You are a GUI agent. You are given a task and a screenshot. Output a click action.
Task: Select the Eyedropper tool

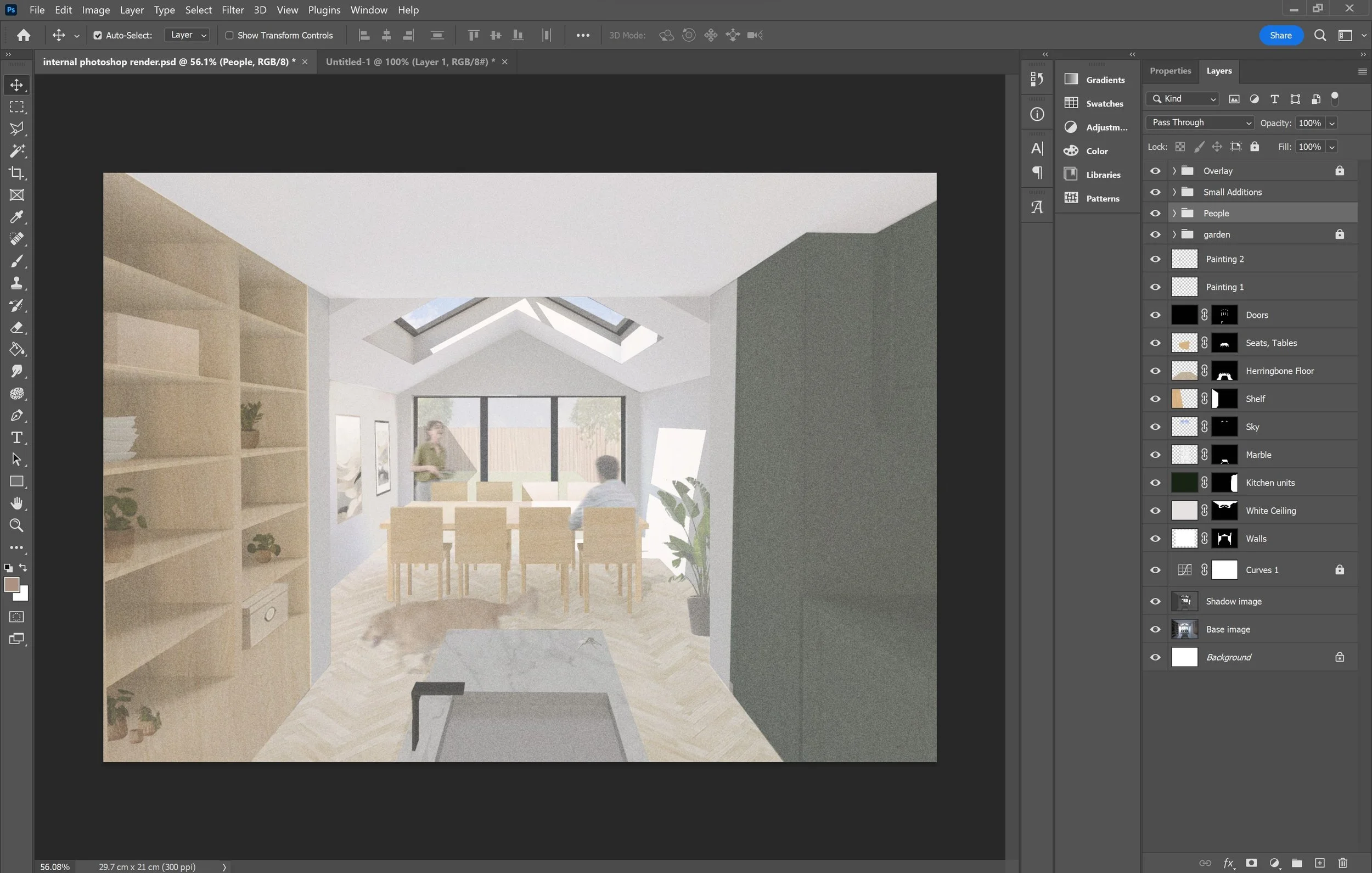[x=16, y=217]
